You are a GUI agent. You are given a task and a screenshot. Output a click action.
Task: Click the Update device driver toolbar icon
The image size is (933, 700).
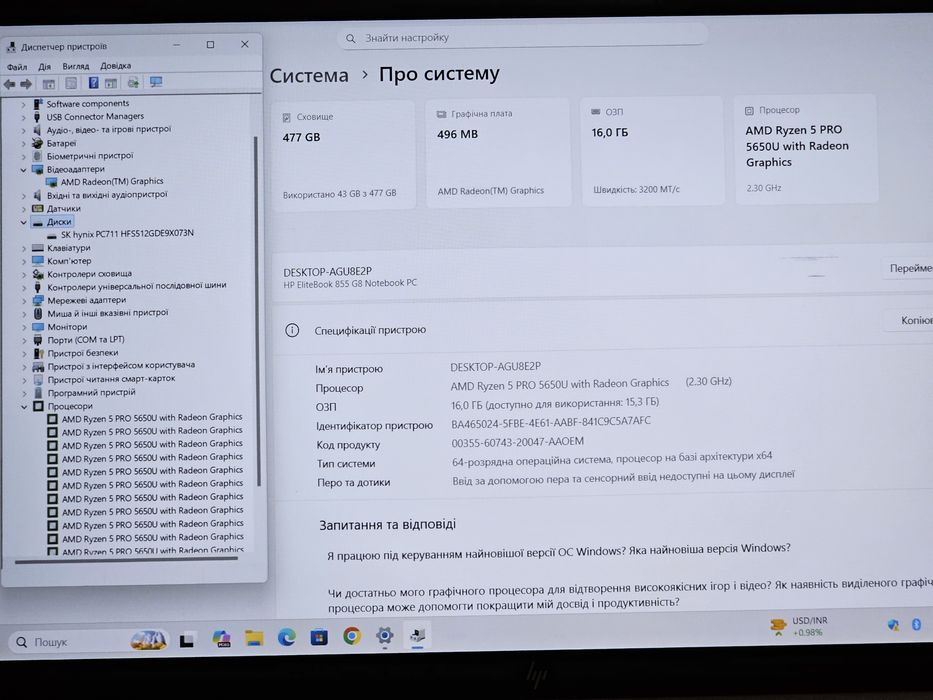pos(133,82)
